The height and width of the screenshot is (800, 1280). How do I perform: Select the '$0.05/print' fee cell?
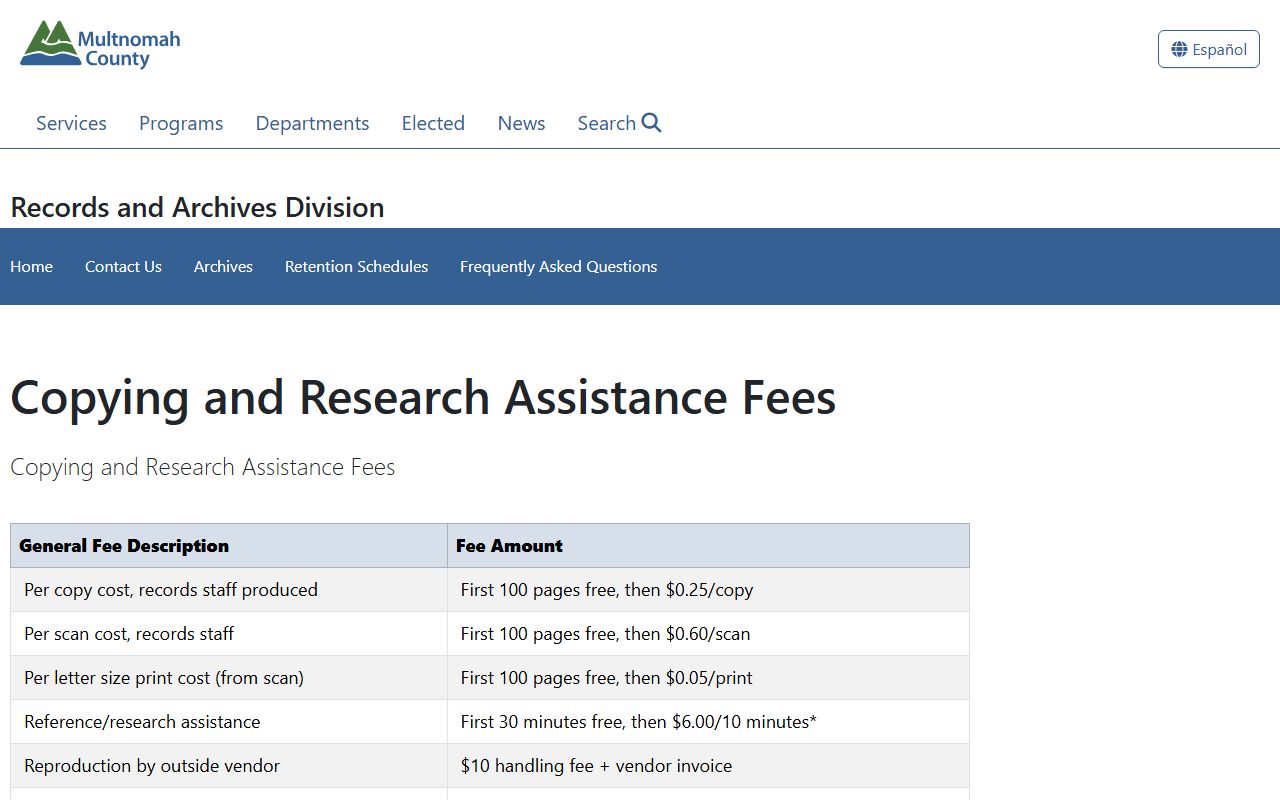click(708, 678)
